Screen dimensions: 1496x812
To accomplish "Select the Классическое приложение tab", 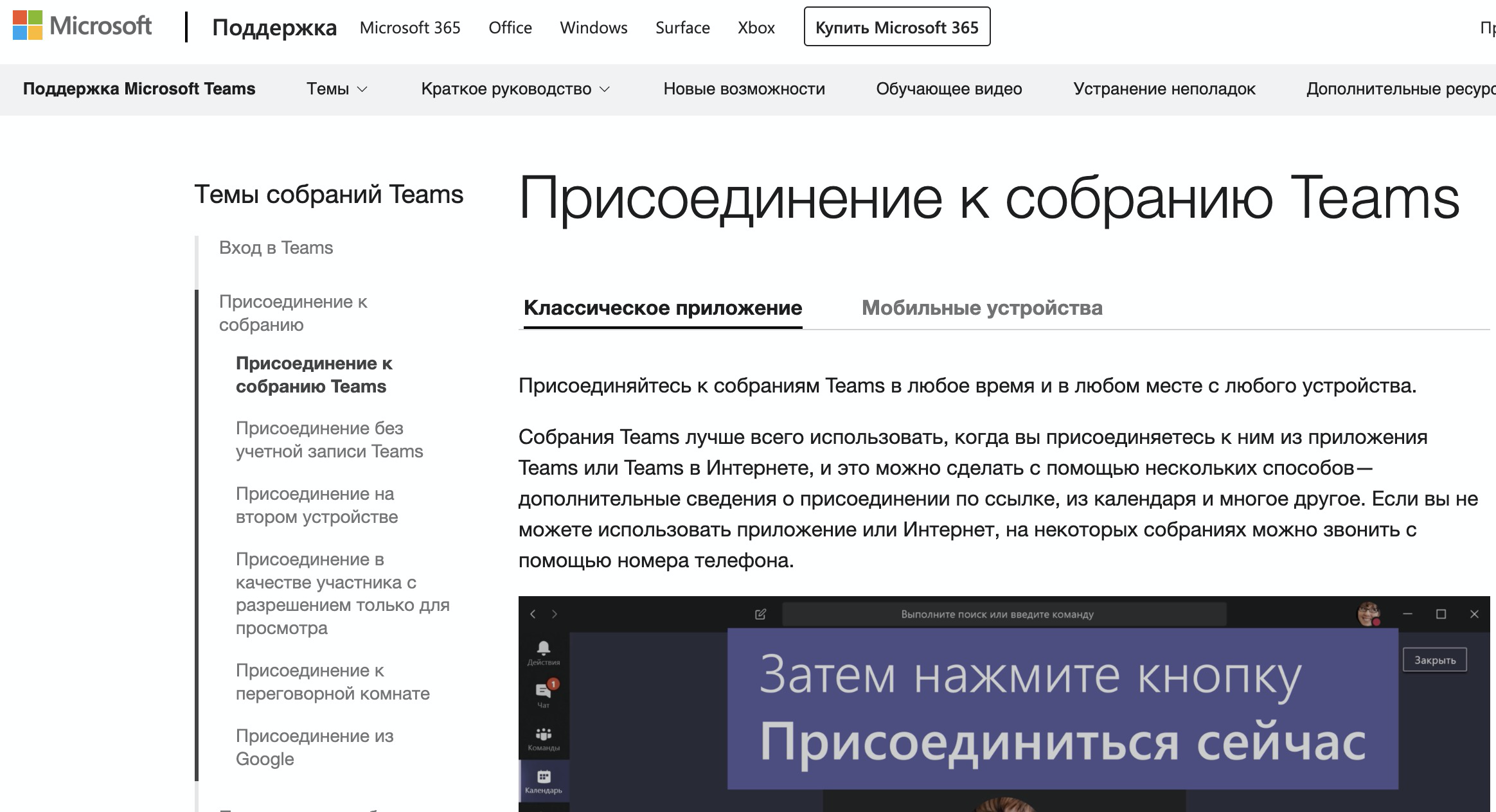I will (663, 308).
